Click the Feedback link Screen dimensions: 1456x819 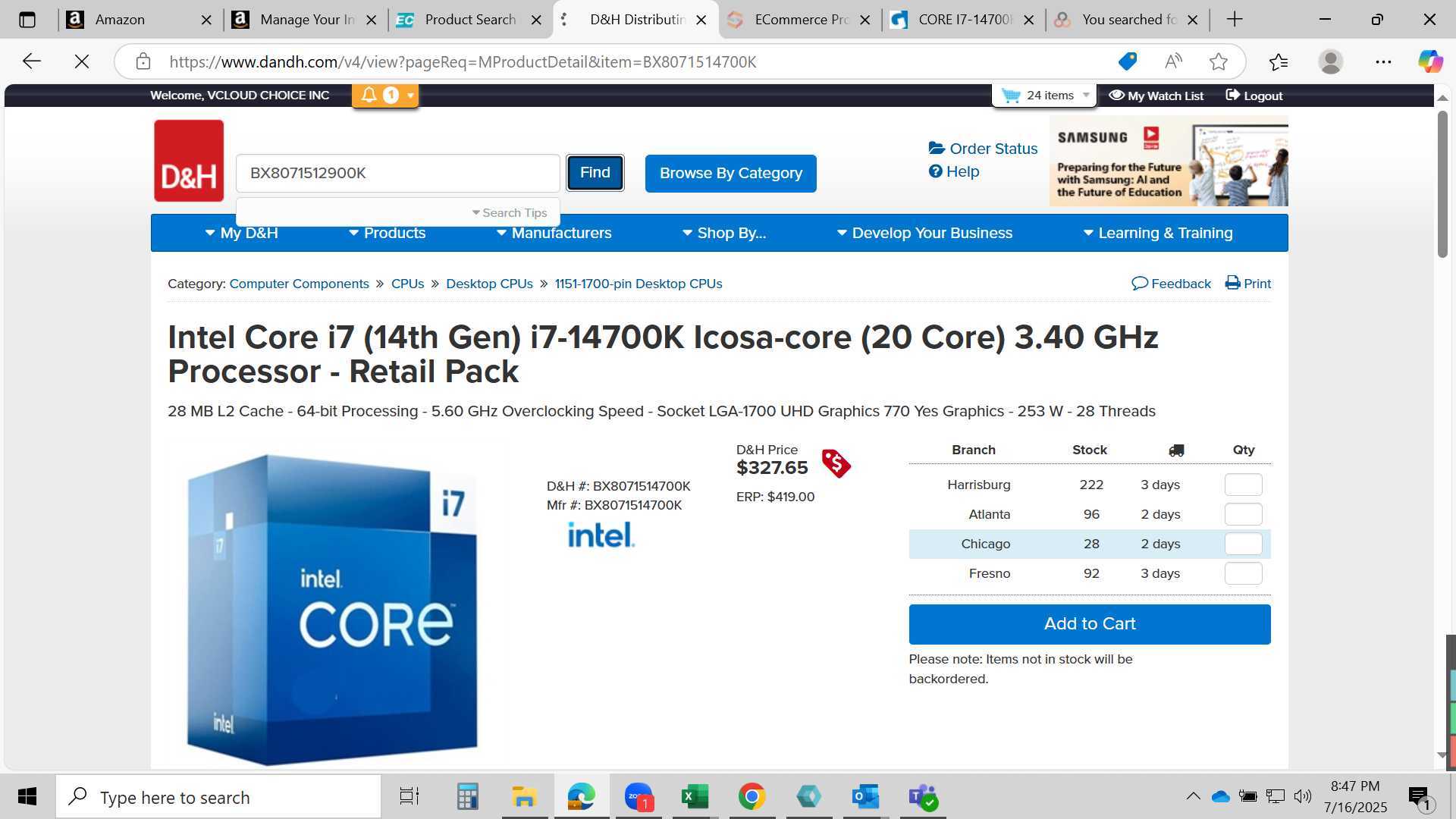[1172, 284]
